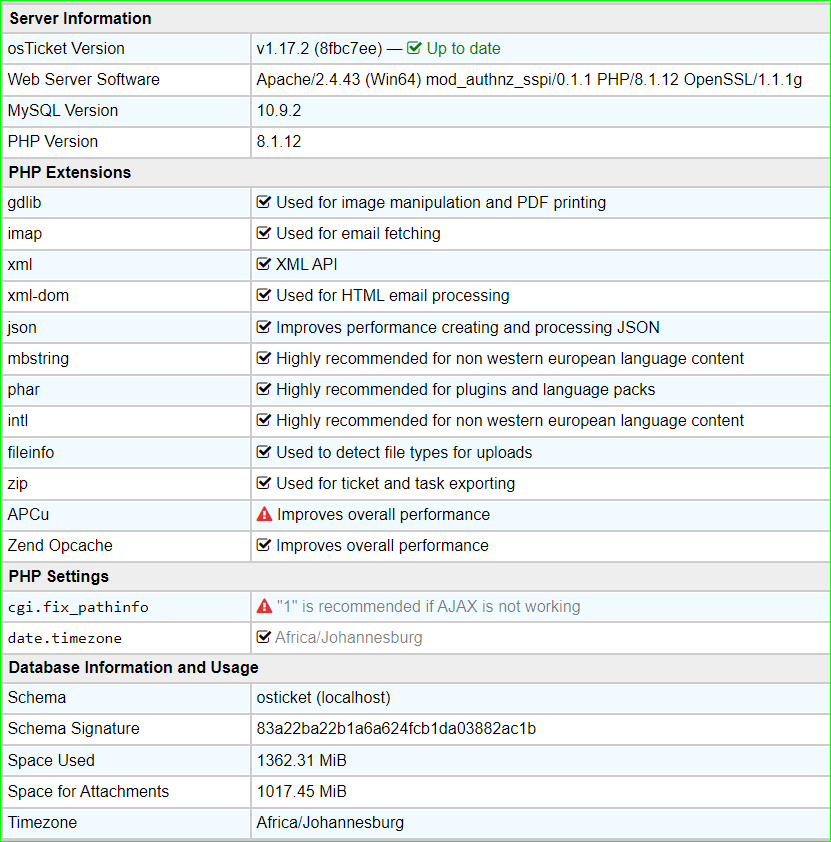Click the Database Information and Usage header
831x842 pixels.
(133, 667)
